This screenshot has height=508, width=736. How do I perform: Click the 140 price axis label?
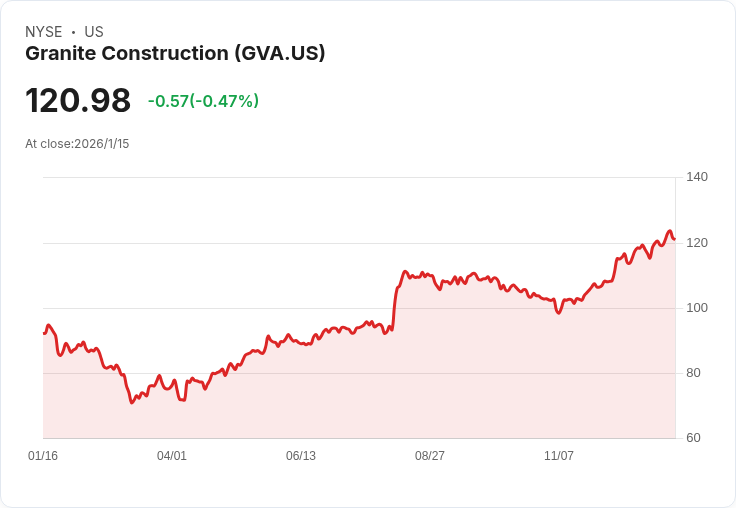[x=696, y=177]
